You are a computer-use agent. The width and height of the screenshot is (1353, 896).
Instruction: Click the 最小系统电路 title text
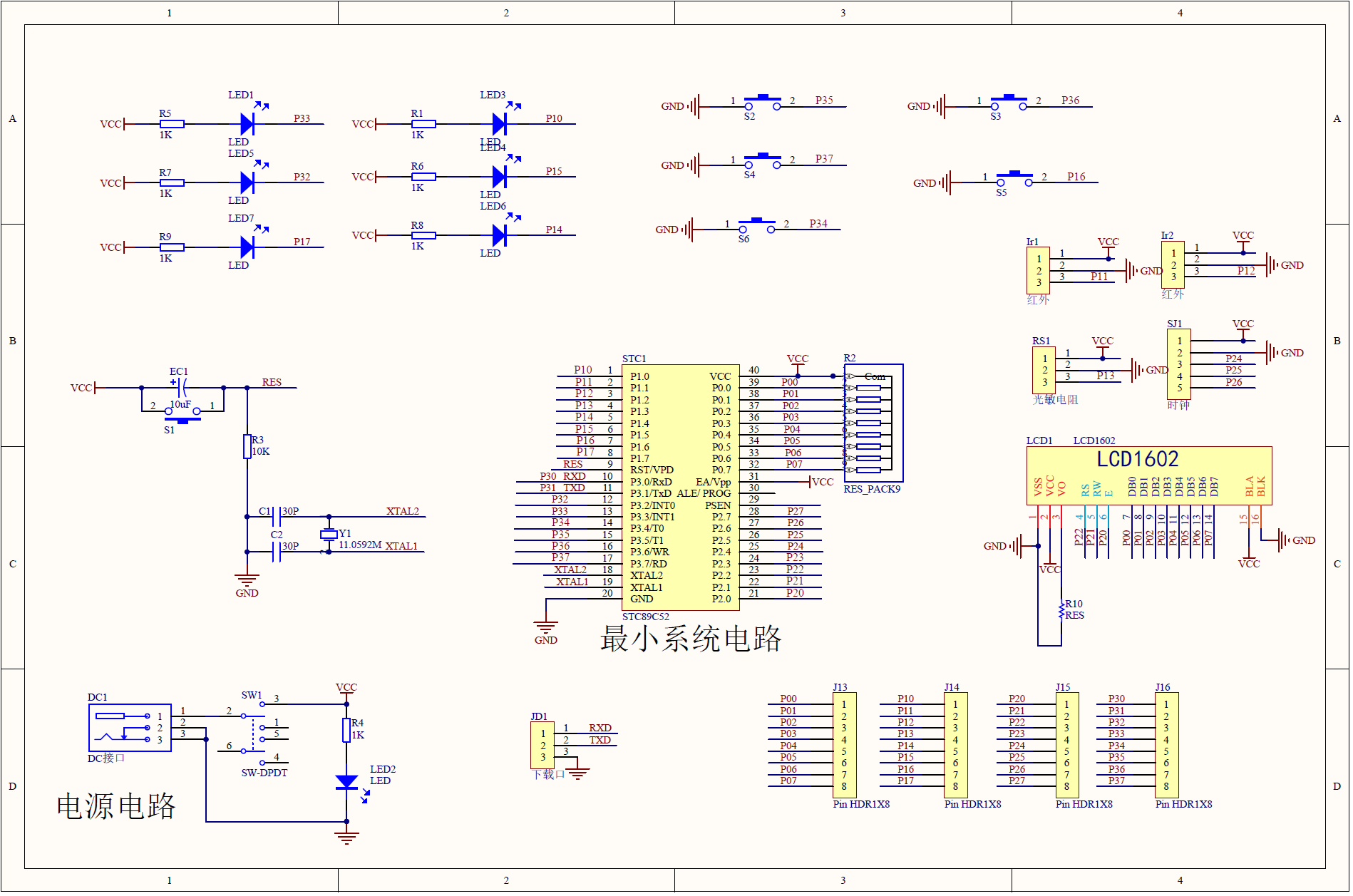(690, 639)
